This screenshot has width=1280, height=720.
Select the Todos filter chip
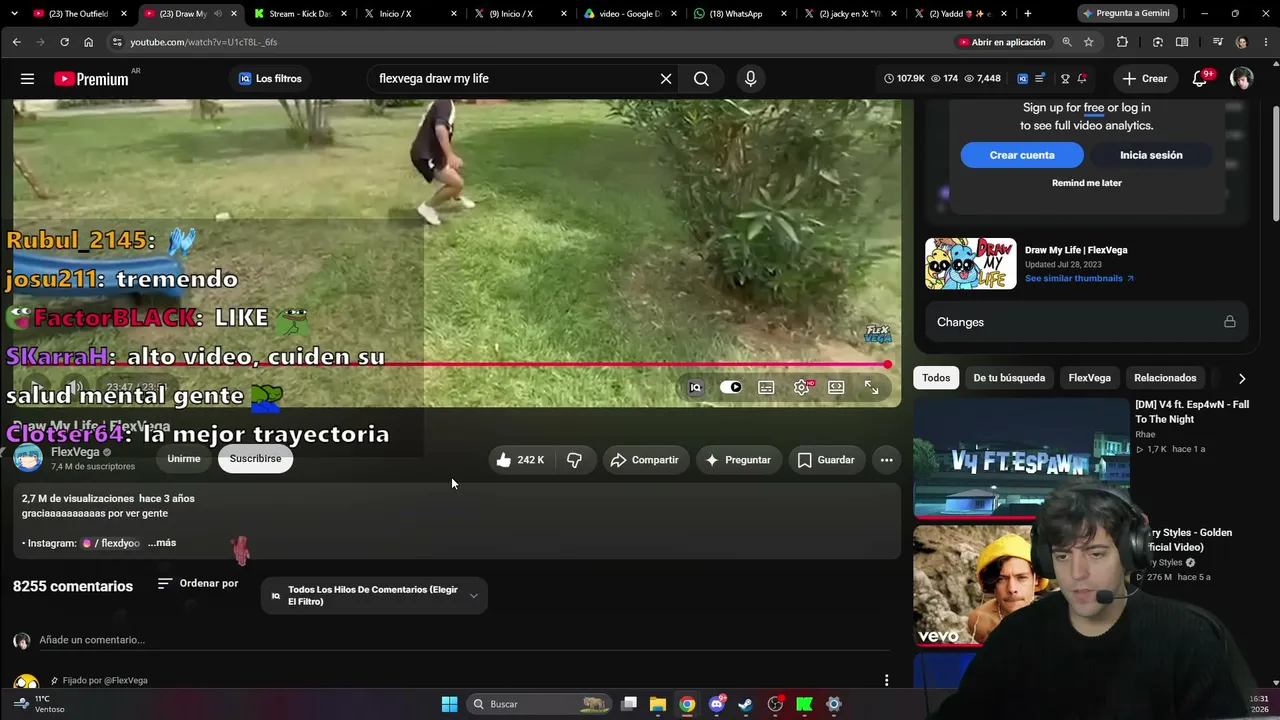pyautogui.click(x=936, y=378)
